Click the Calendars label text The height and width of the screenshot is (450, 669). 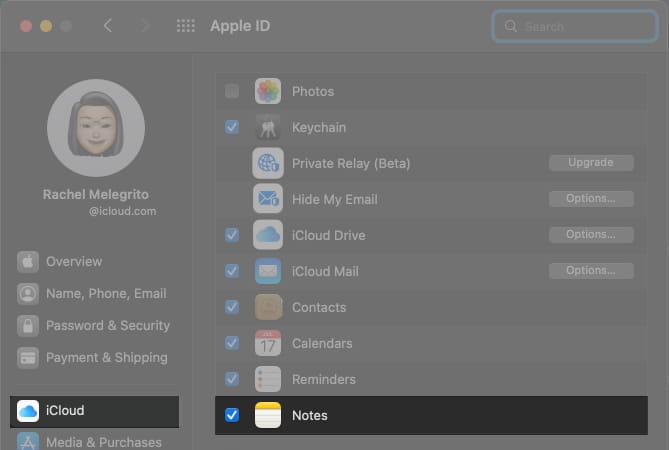322,343
